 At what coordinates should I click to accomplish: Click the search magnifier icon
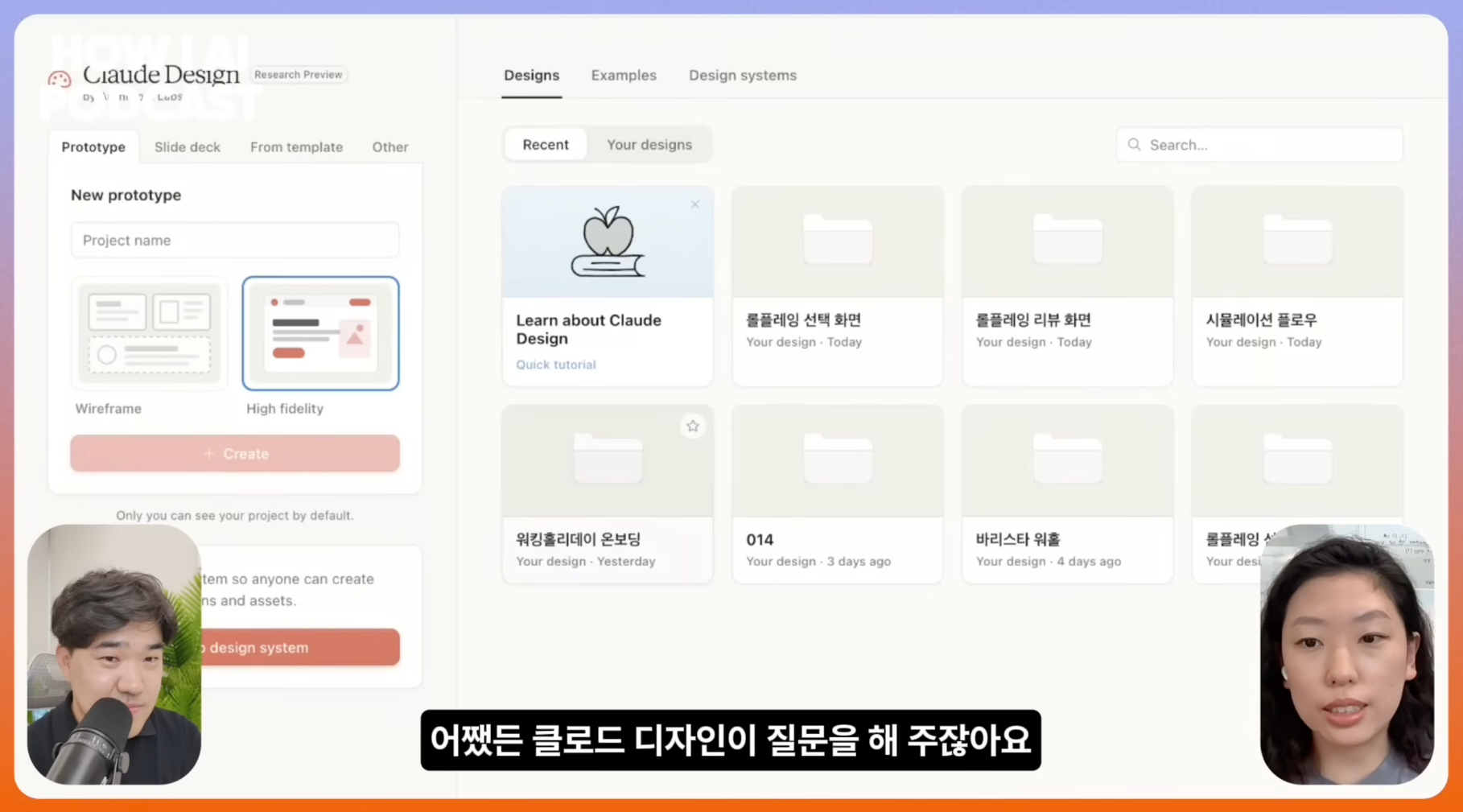(x=1134, y=145)
